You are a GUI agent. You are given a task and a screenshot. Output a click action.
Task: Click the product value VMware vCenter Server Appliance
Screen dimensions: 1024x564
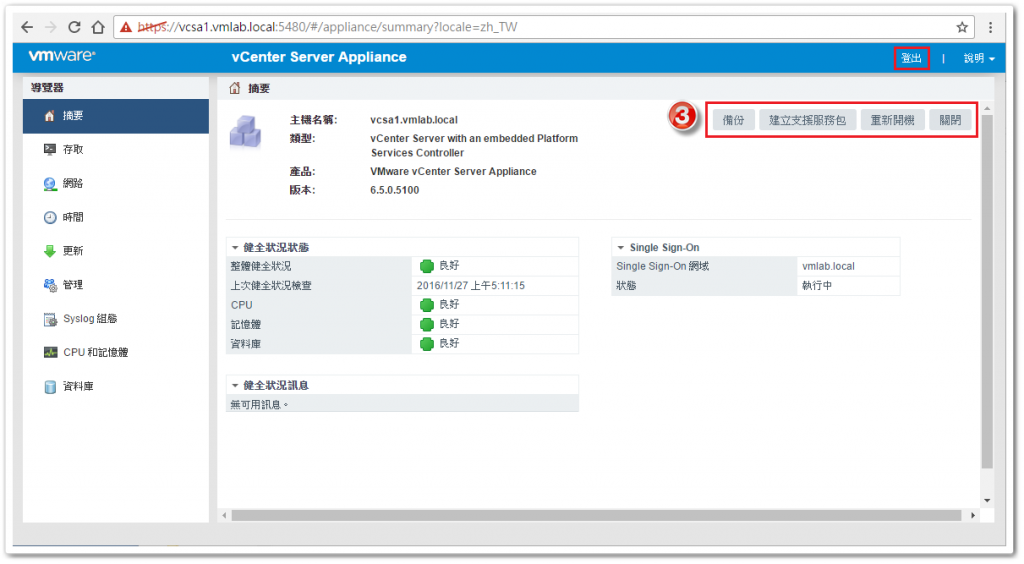pos(453,172)
